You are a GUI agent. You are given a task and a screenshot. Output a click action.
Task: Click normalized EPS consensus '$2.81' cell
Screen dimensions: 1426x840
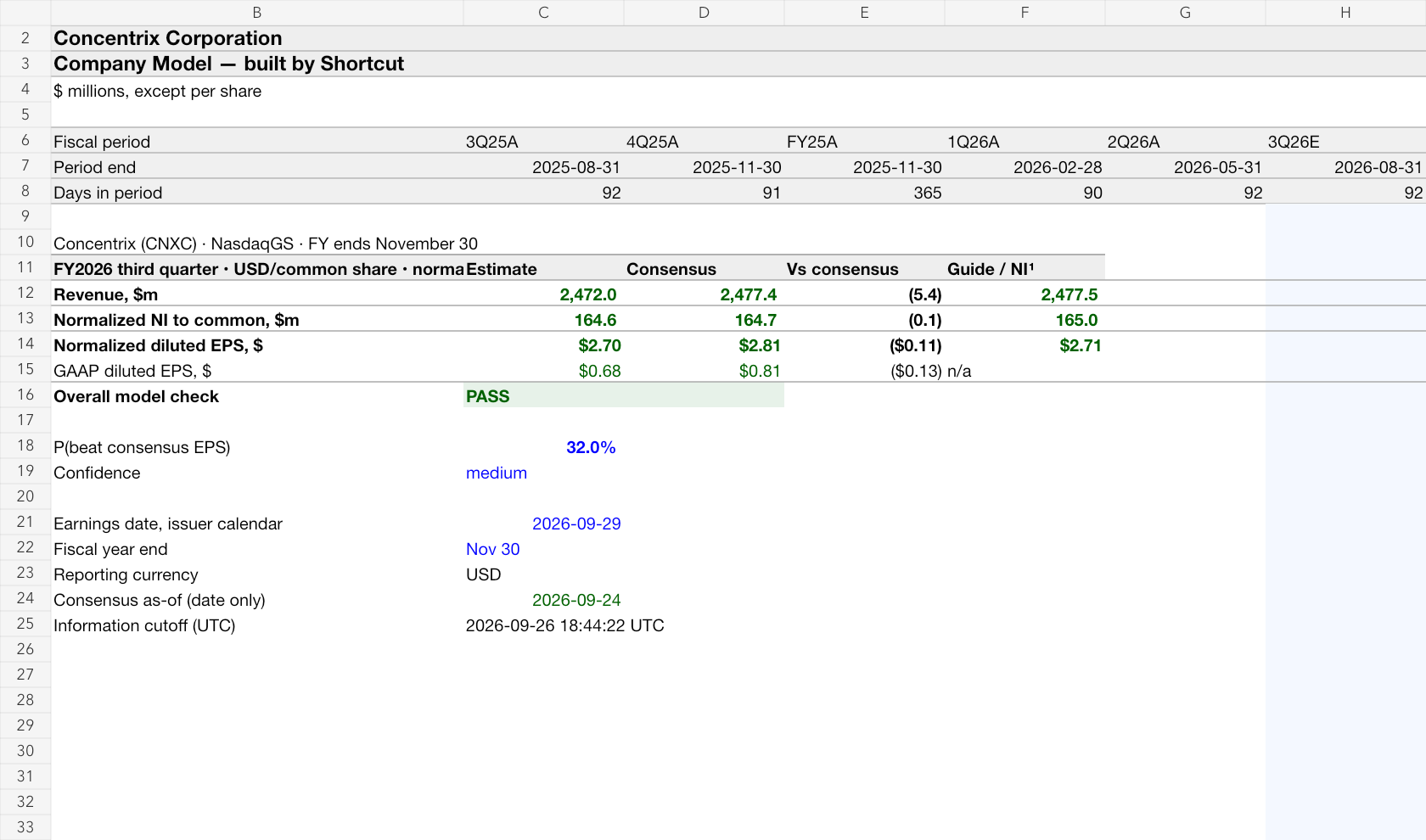click(x=704, y=344)
